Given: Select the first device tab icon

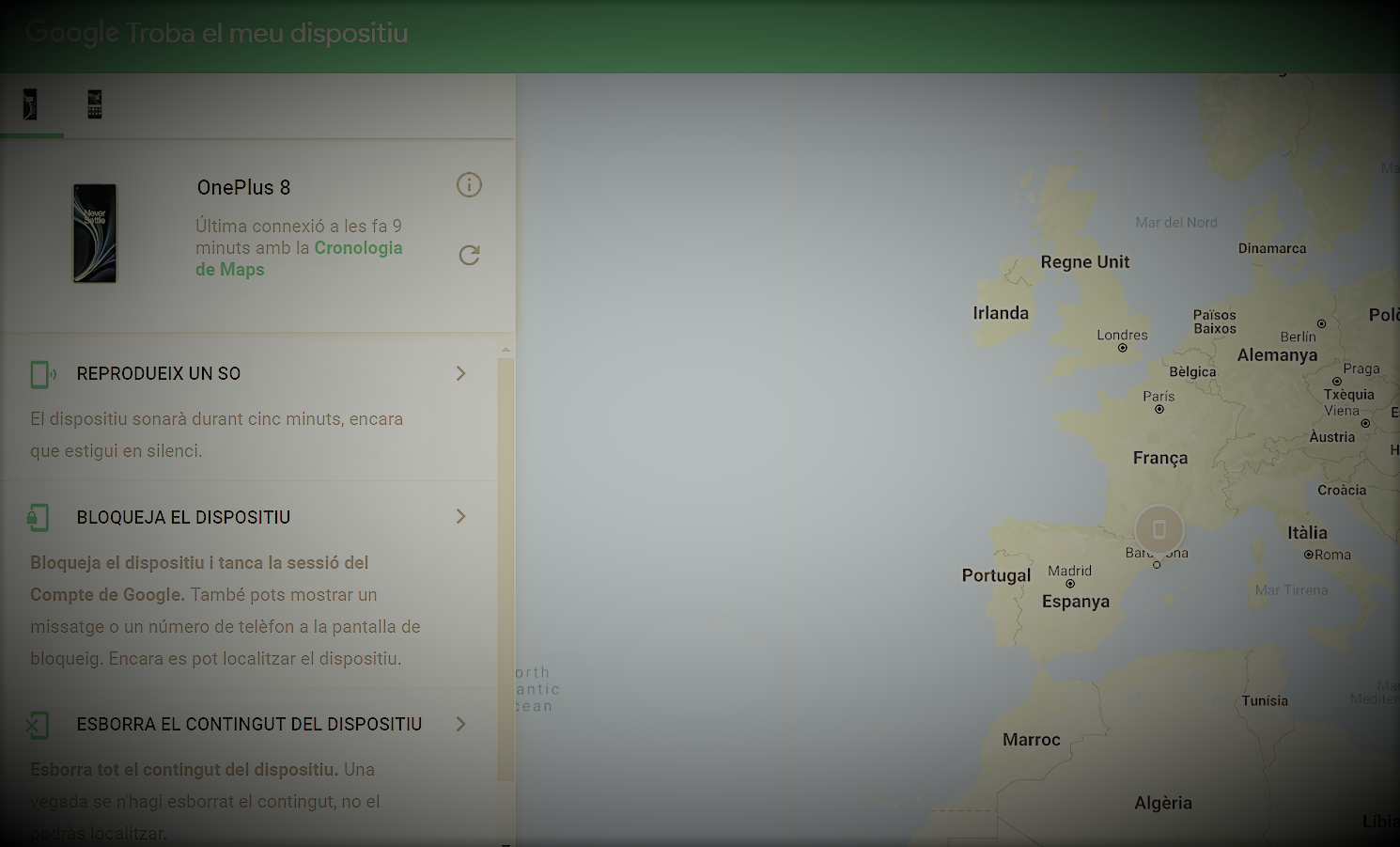Looking at the screenshot, I should pos(30,104).
